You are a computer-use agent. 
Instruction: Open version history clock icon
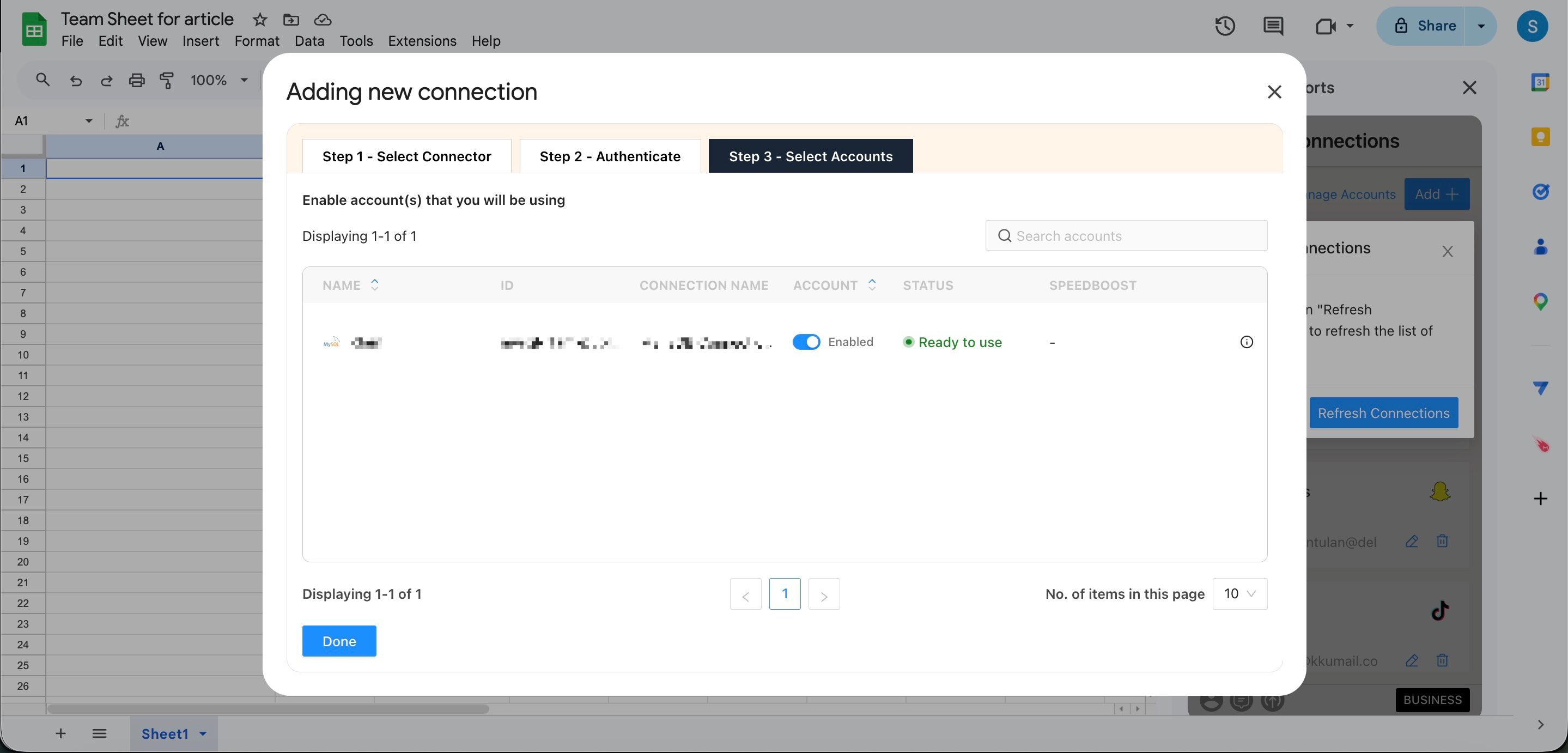[1225, 26]
